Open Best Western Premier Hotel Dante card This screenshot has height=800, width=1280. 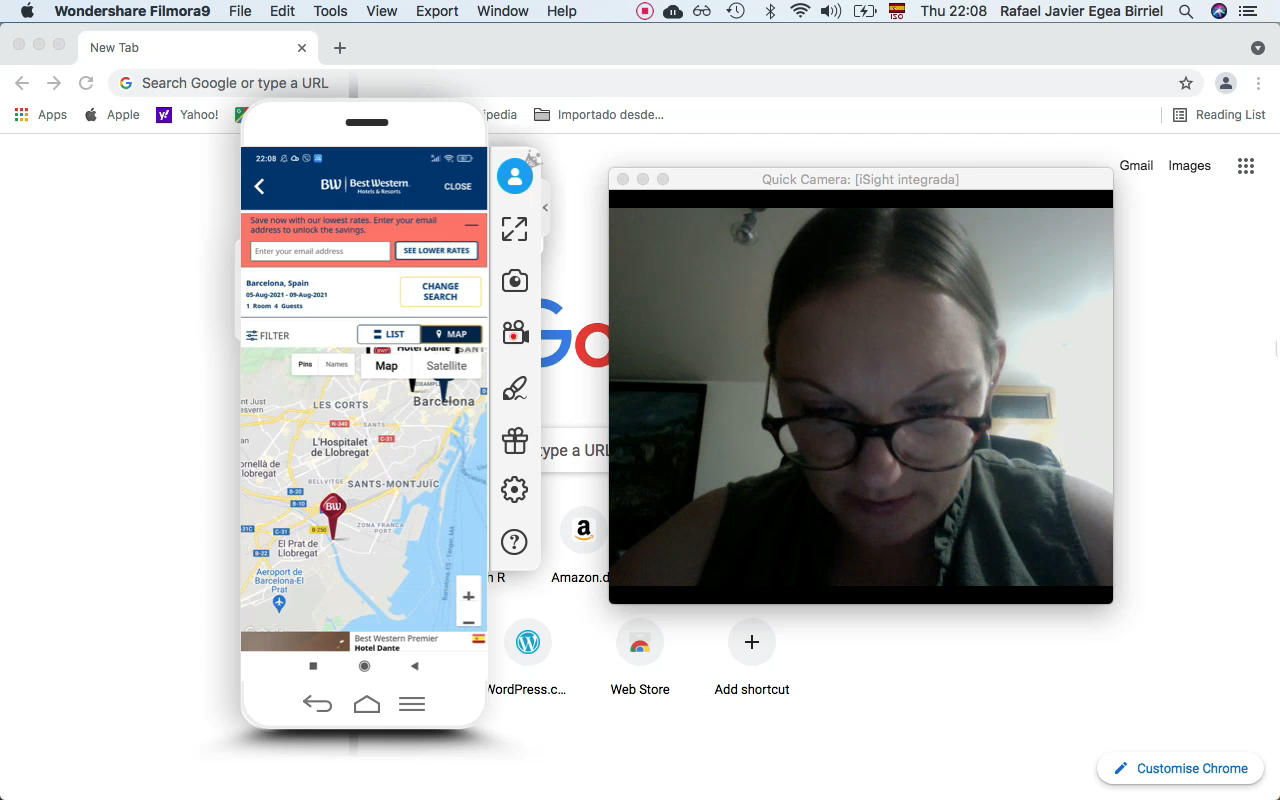pos(364,642)
